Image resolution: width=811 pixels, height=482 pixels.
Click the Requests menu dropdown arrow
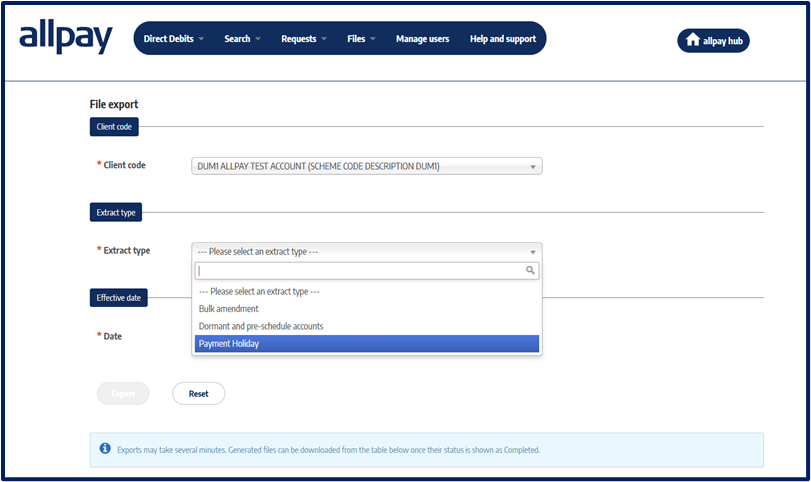[x=324, y=39]
